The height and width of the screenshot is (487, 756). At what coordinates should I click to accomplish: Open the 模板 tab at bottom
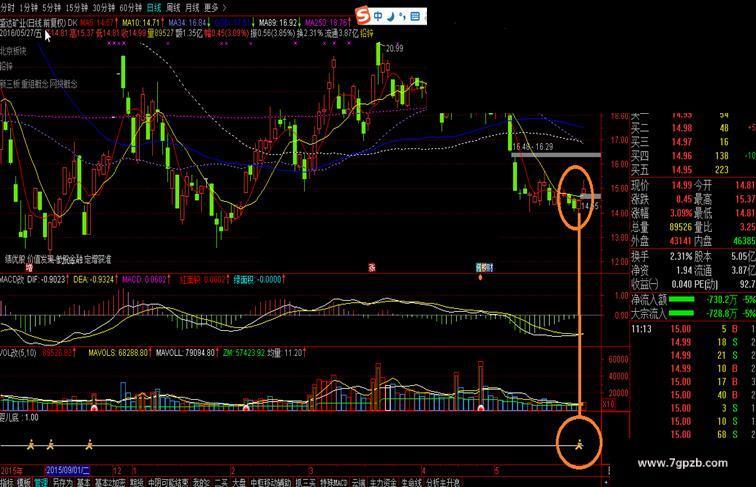point(24,482)
